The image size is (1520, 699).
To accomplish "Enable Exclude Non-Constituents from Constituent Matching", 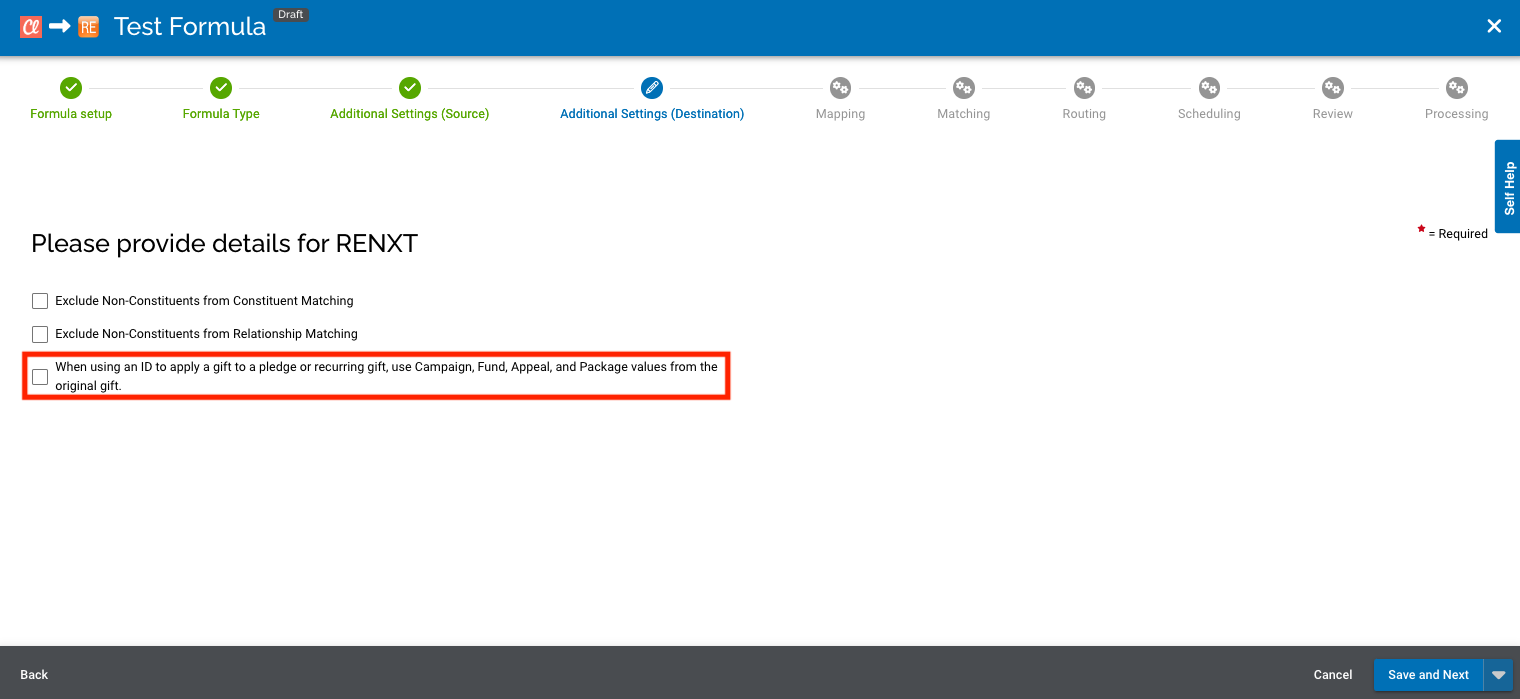I will (39, 300).
